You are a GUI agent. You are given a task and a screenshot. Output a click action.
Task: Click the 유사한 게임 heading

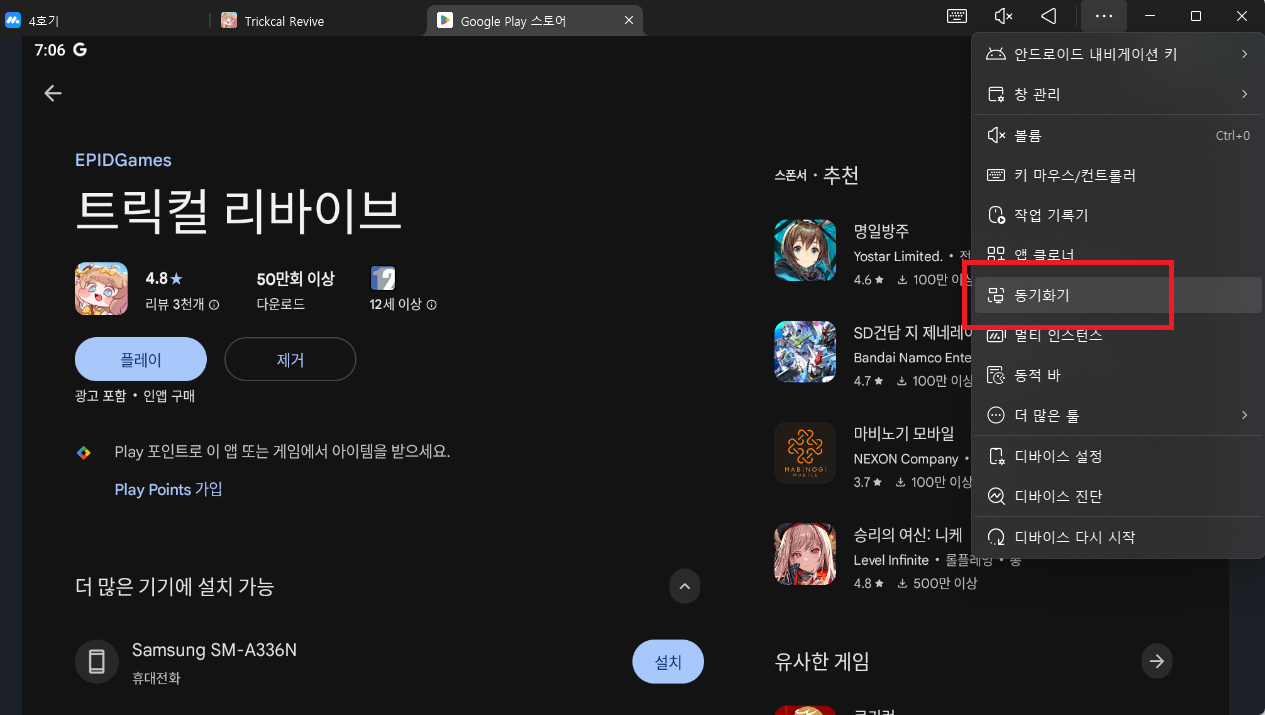pos(822,661)
